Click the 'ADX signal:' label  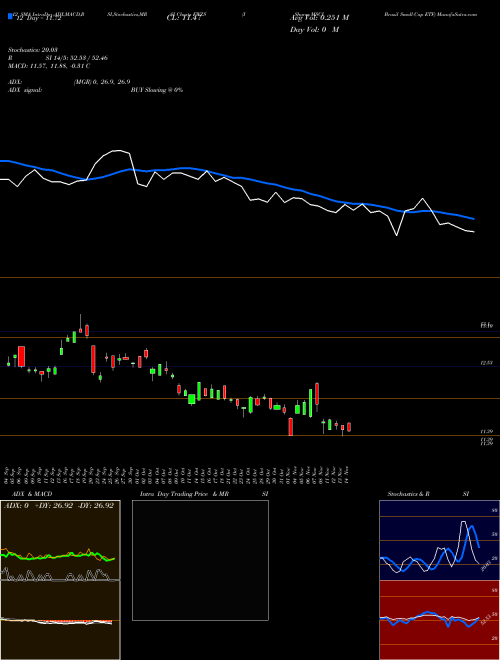(x=25, y=90)
